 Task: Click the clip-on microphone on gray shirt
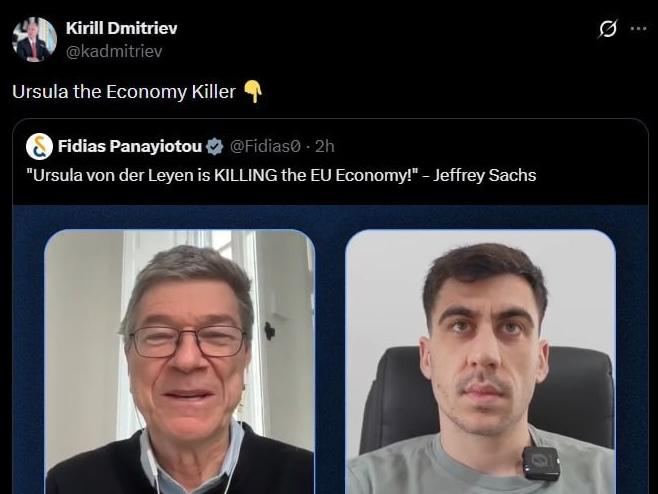pos(541,463)
